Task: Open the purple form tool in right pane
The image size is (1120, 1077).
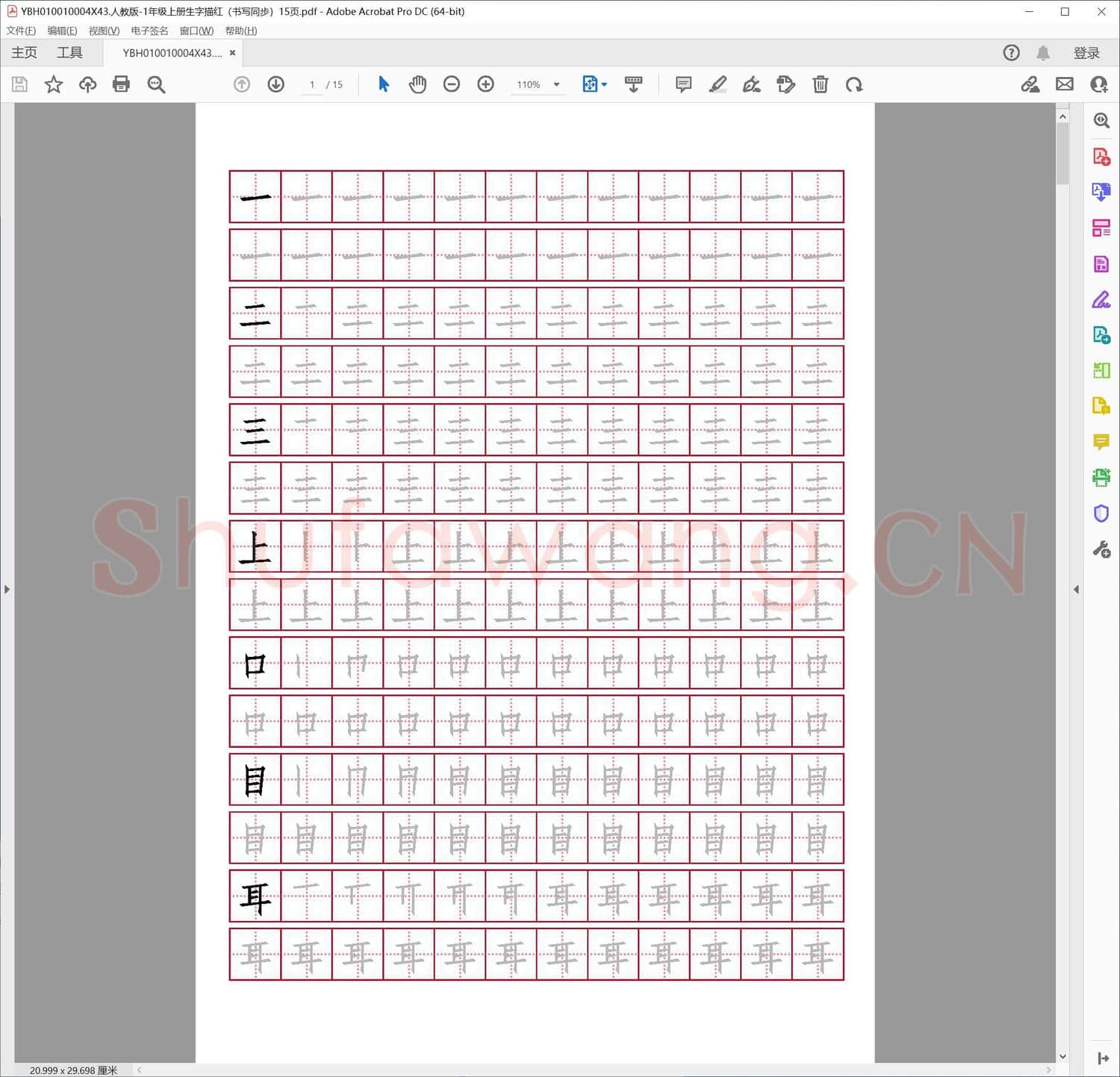Action: 1101,263
